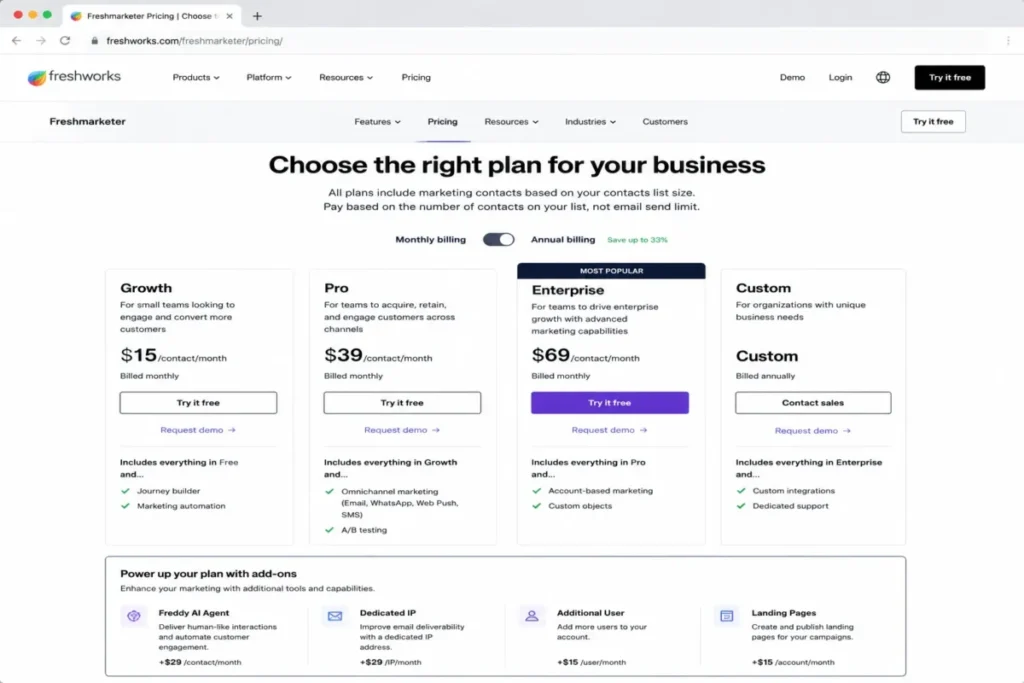Select the Pricing tab in Freshmarketer nav

click(x=442, y=121)
